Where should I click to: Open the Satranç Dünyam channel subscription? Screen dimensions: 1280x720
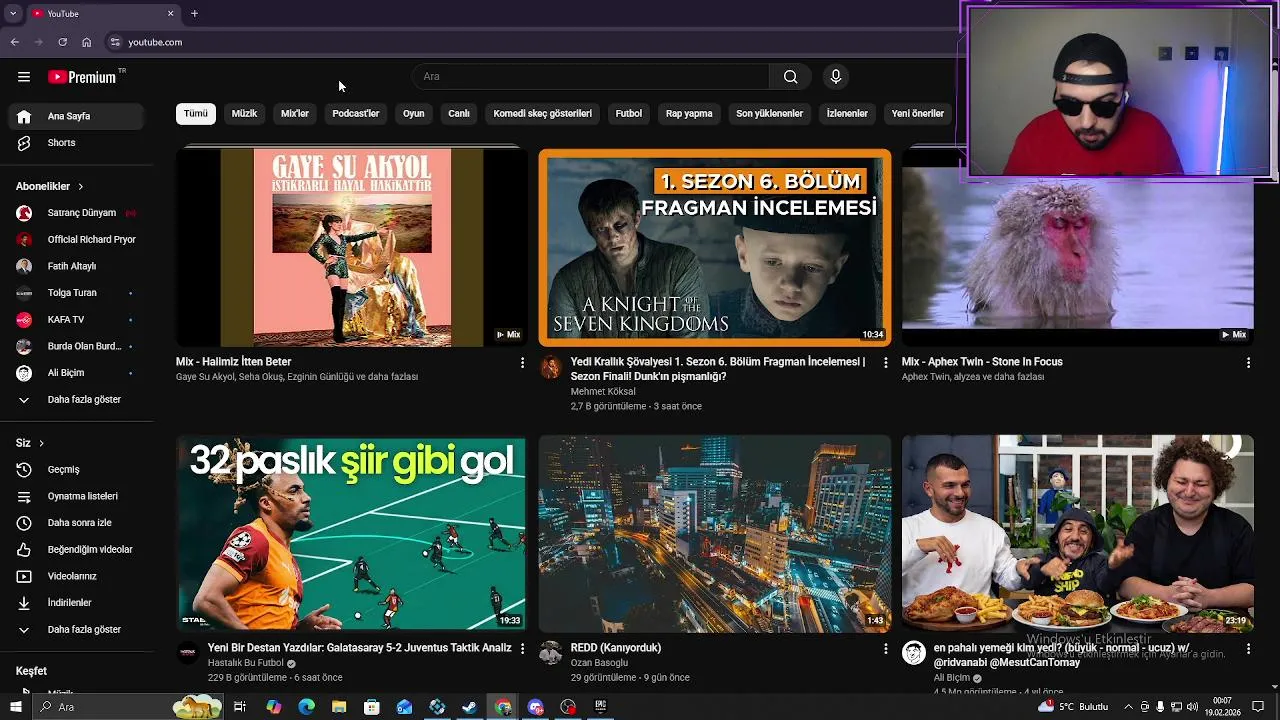(x=76, y=213)
